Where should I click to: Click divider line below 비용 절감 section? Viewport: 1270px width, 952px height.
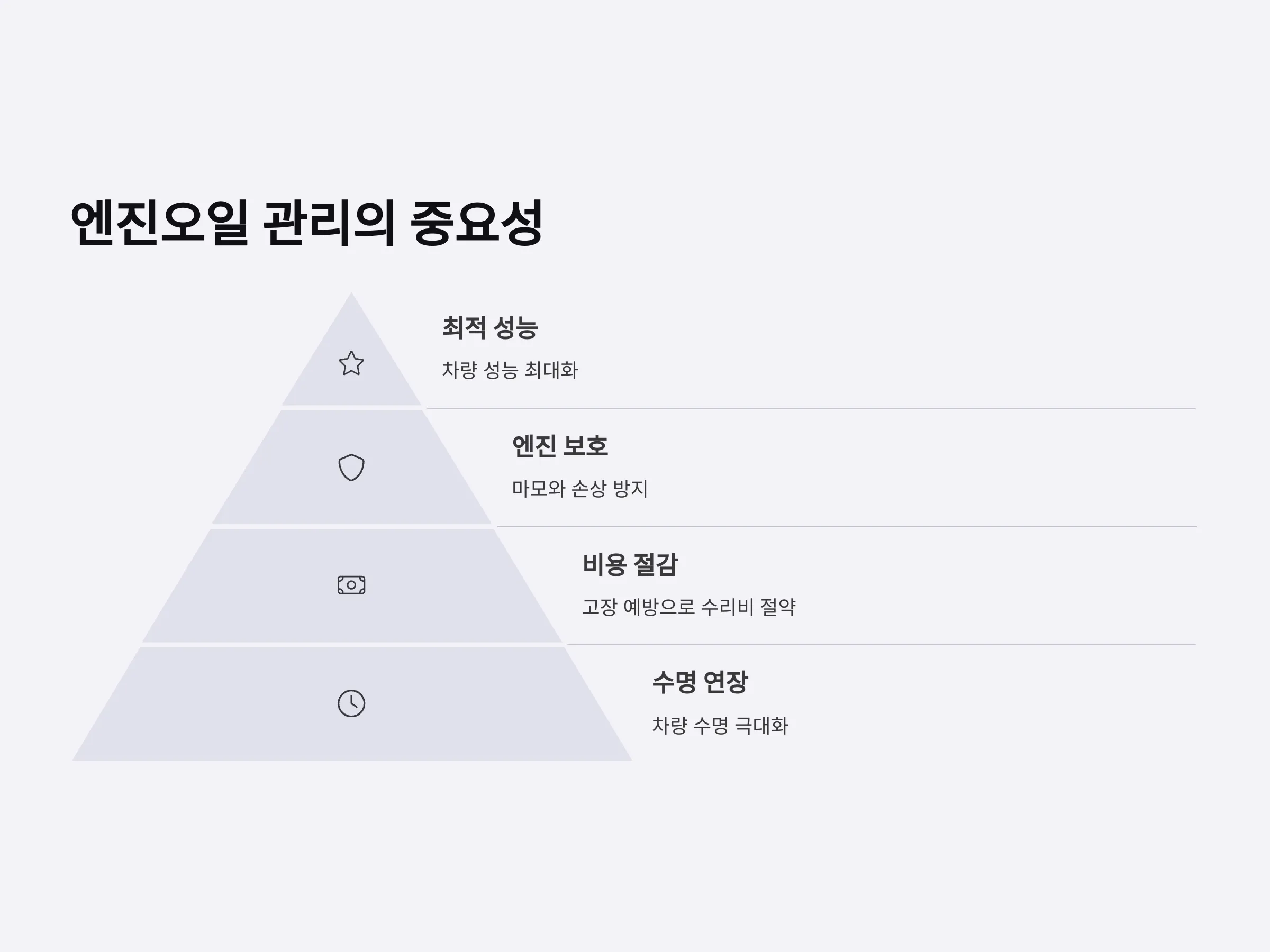pyautogui.click(x=882, y=644)
